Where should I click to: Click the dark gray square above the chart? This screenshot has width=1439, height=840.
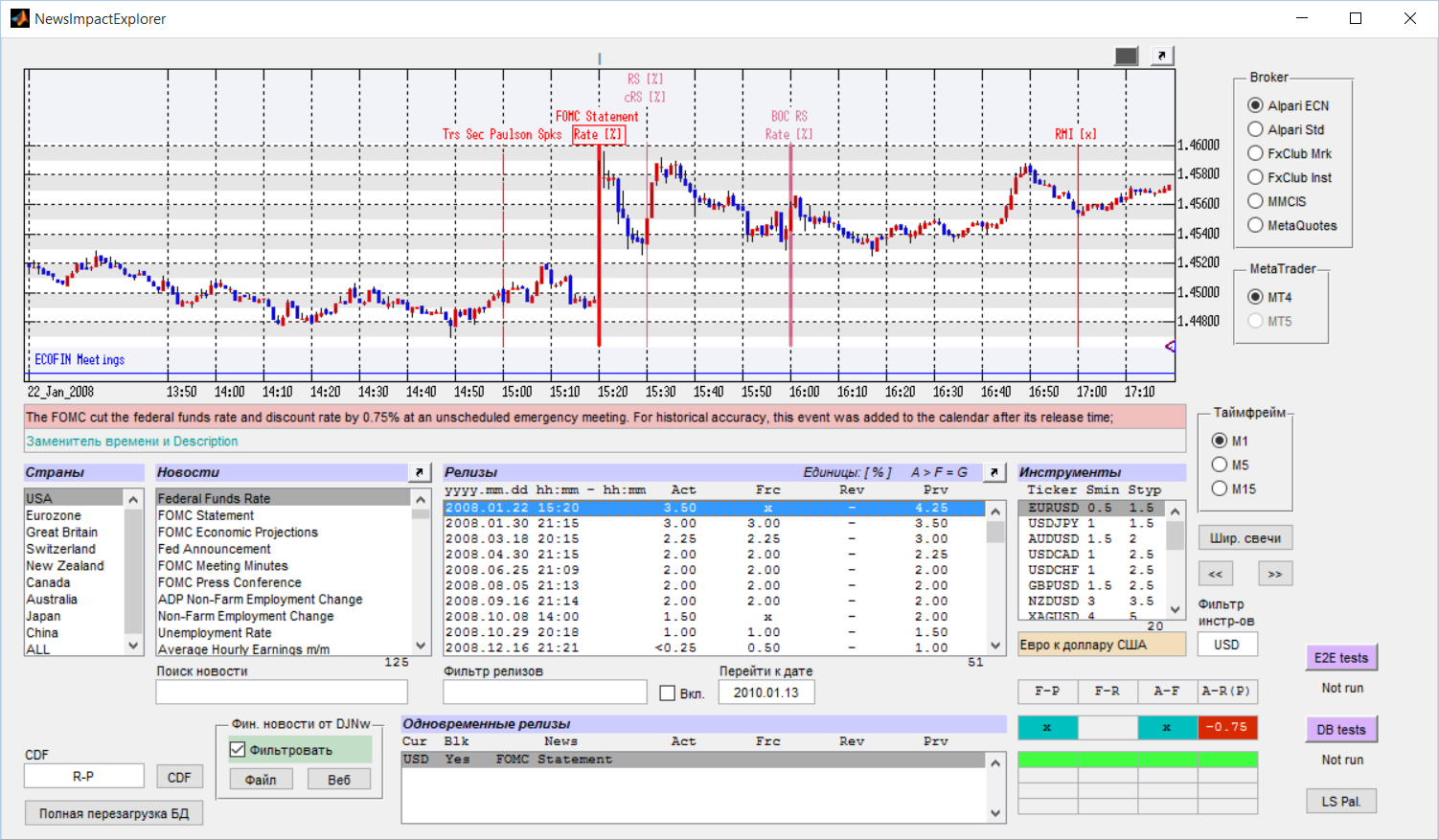1127,57
